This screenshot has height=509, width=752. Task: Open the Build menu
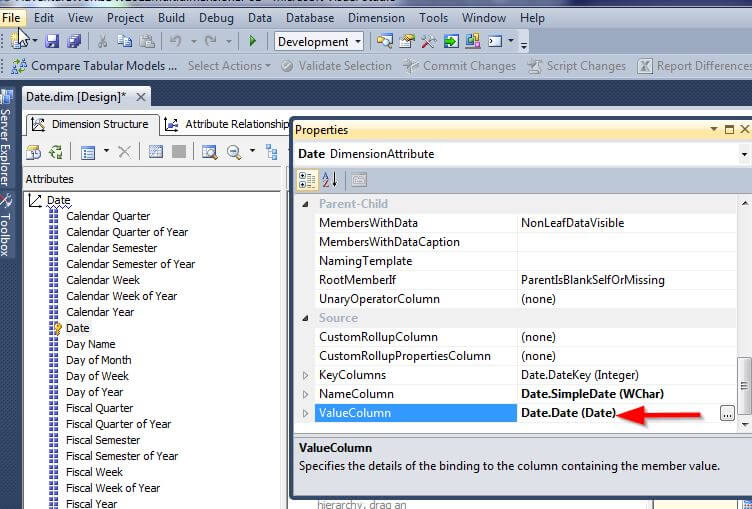click(x=171, y=18)
